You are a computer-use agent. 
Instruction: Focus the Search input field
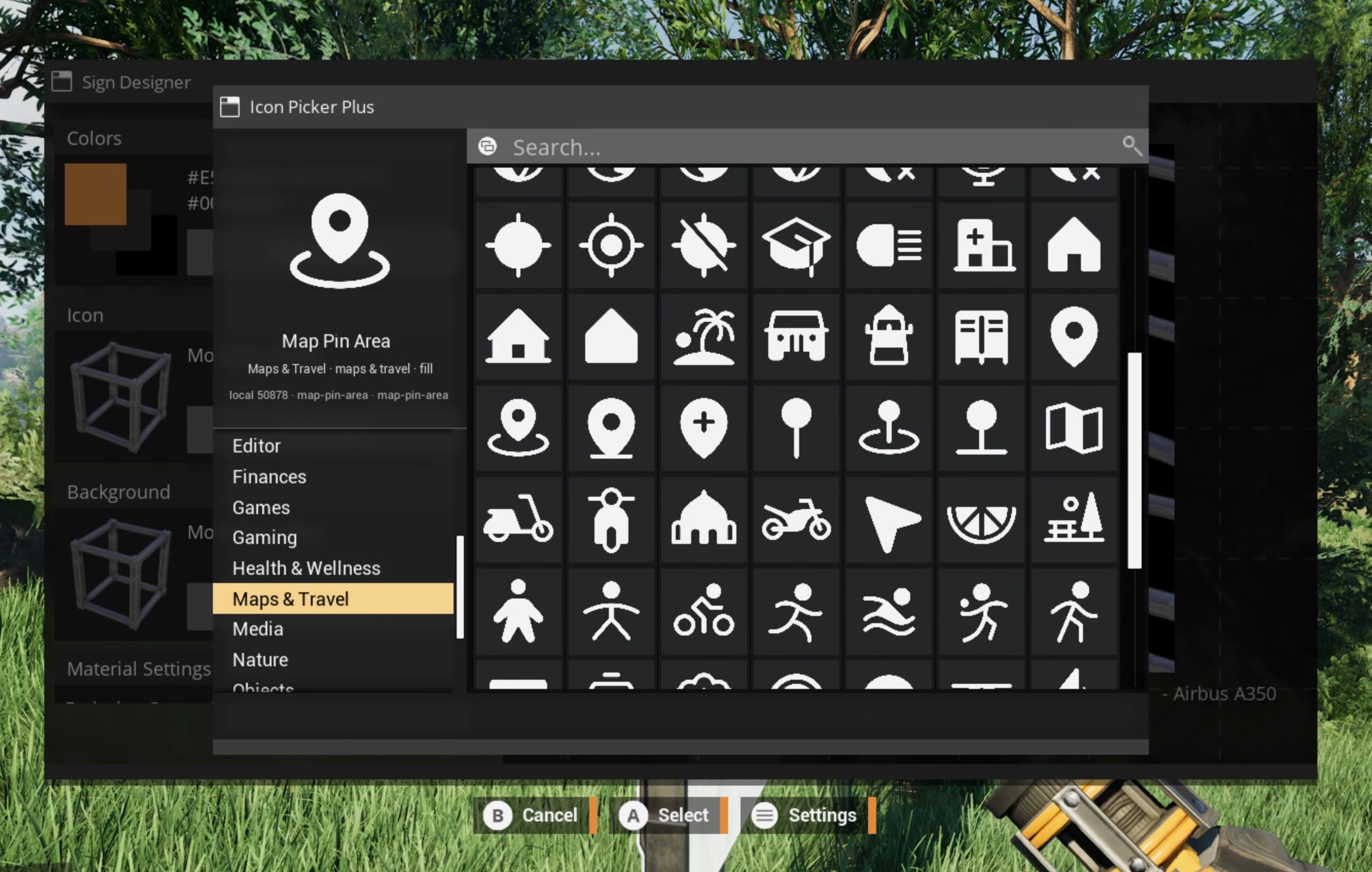807,147
